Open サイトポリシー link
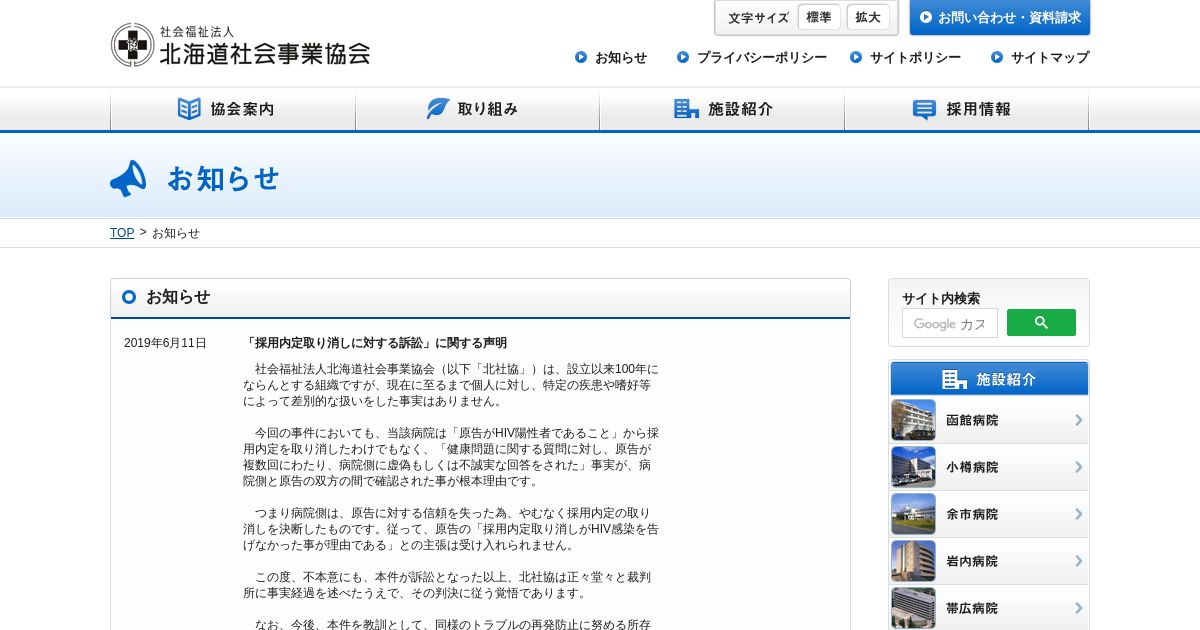Image resolution: width=1200 pixels, height=630 pixels. (915, 57)
